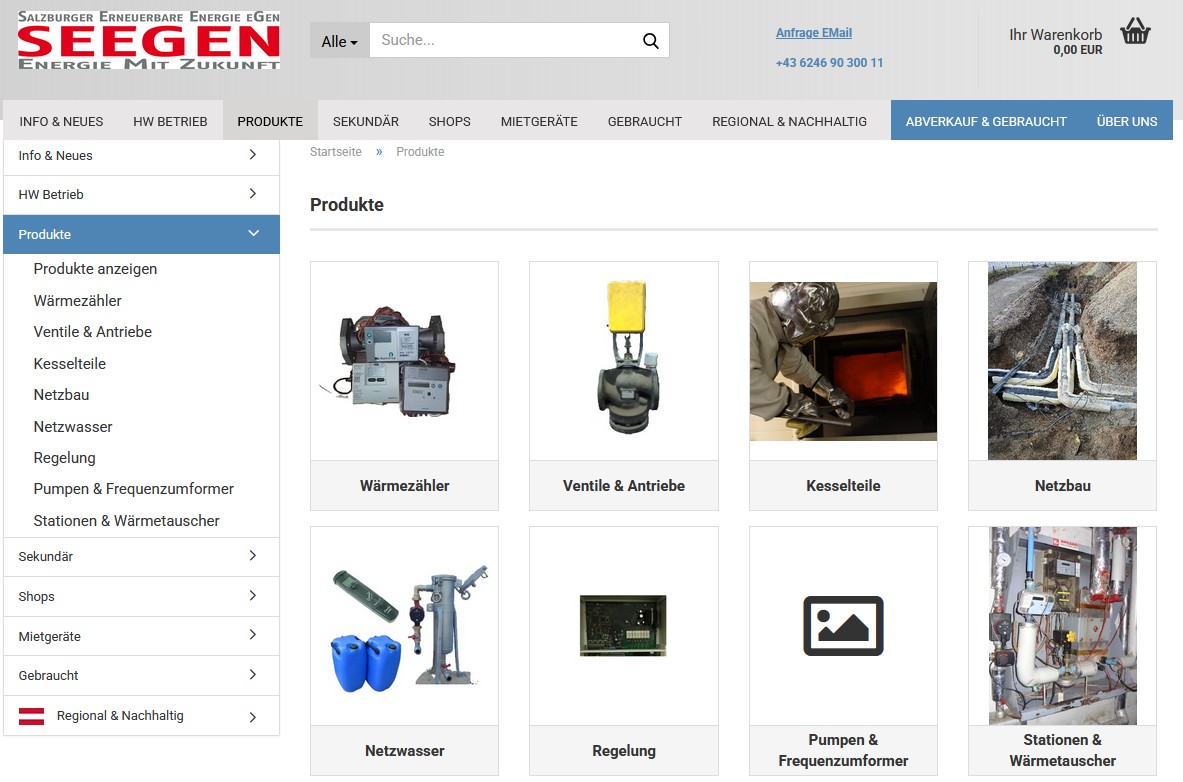Open the Kesselteile furnace picture
Screen dimensions: 1183x782
[x=843, y=361]
